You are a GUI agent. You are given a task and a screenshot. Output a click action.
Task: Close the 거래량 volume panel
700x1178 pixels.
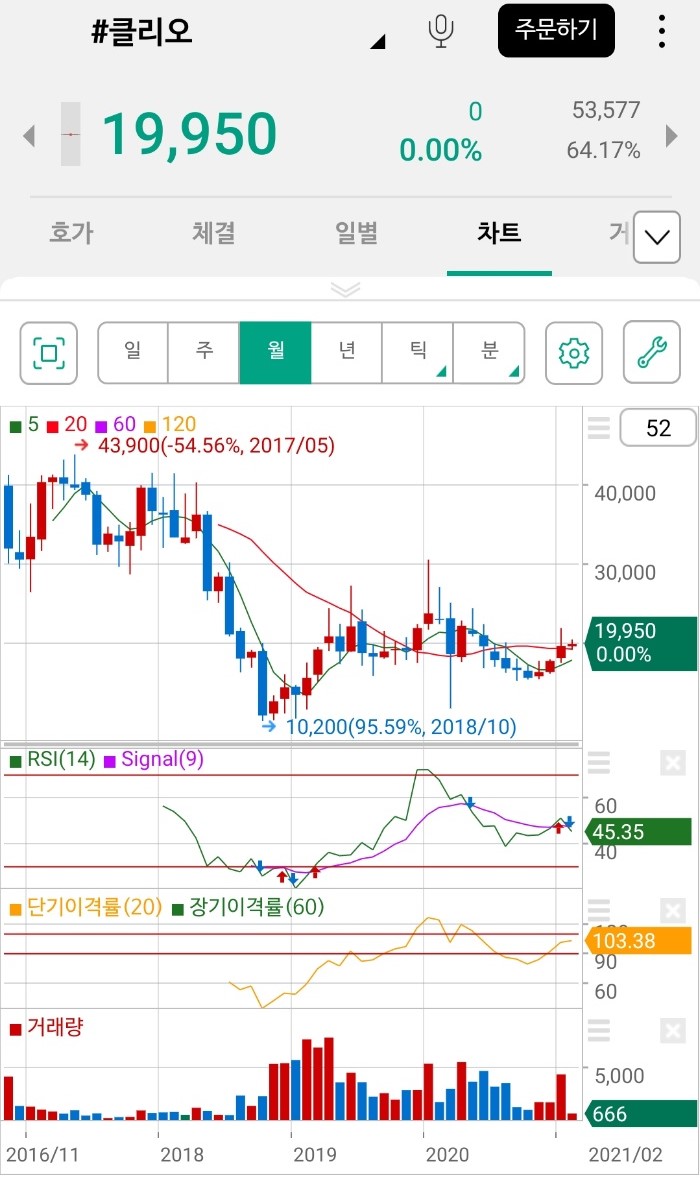point(673,1031)
